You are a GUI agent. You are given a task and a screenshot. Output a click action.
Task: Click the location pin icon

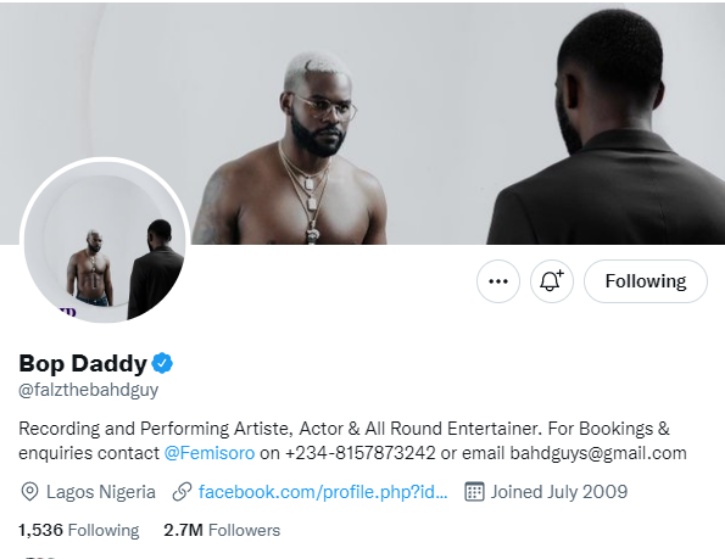(x=29, y=492)
